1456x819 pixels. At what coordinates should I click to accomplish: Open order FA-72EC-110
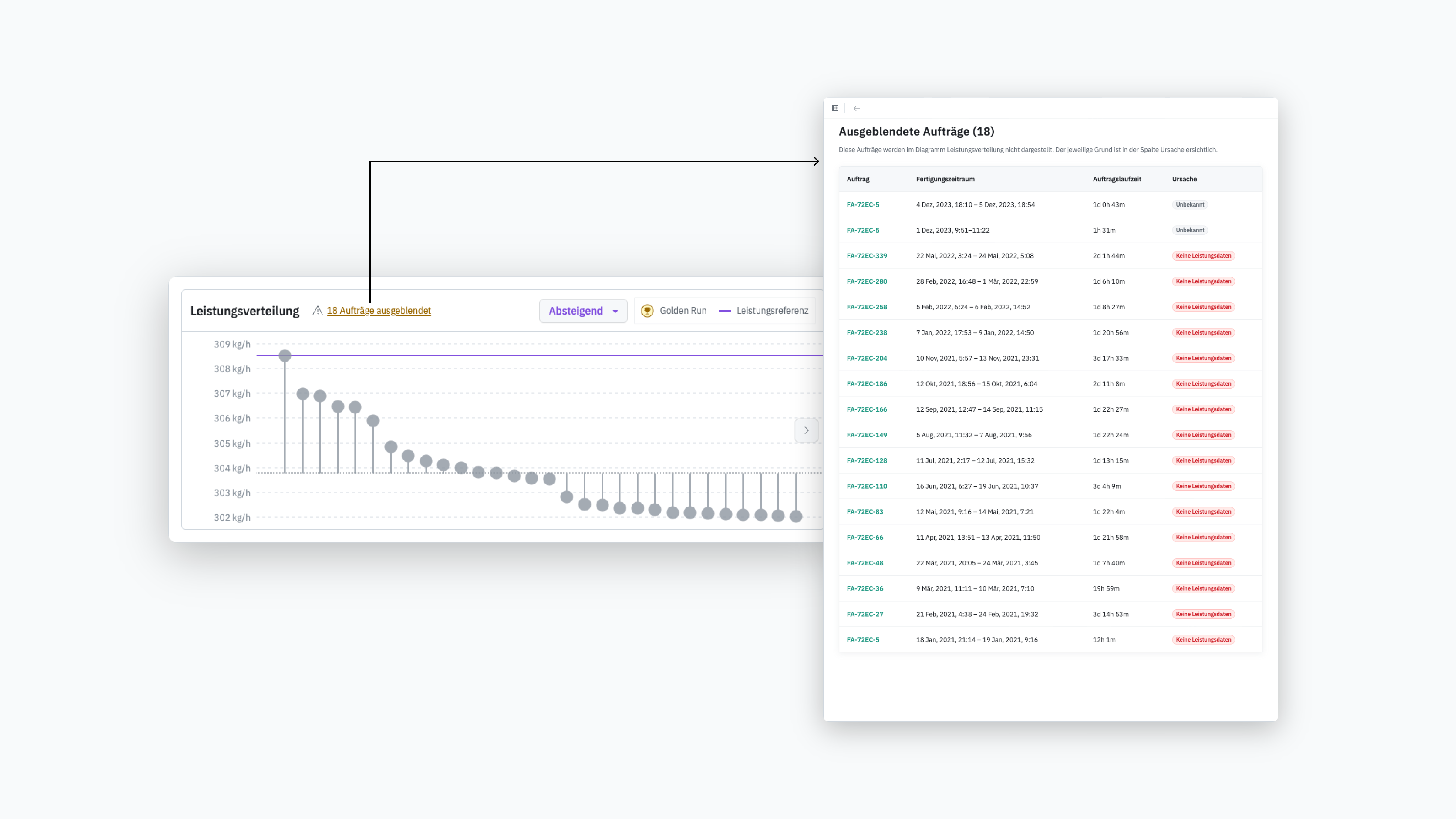tap(867, 486)
